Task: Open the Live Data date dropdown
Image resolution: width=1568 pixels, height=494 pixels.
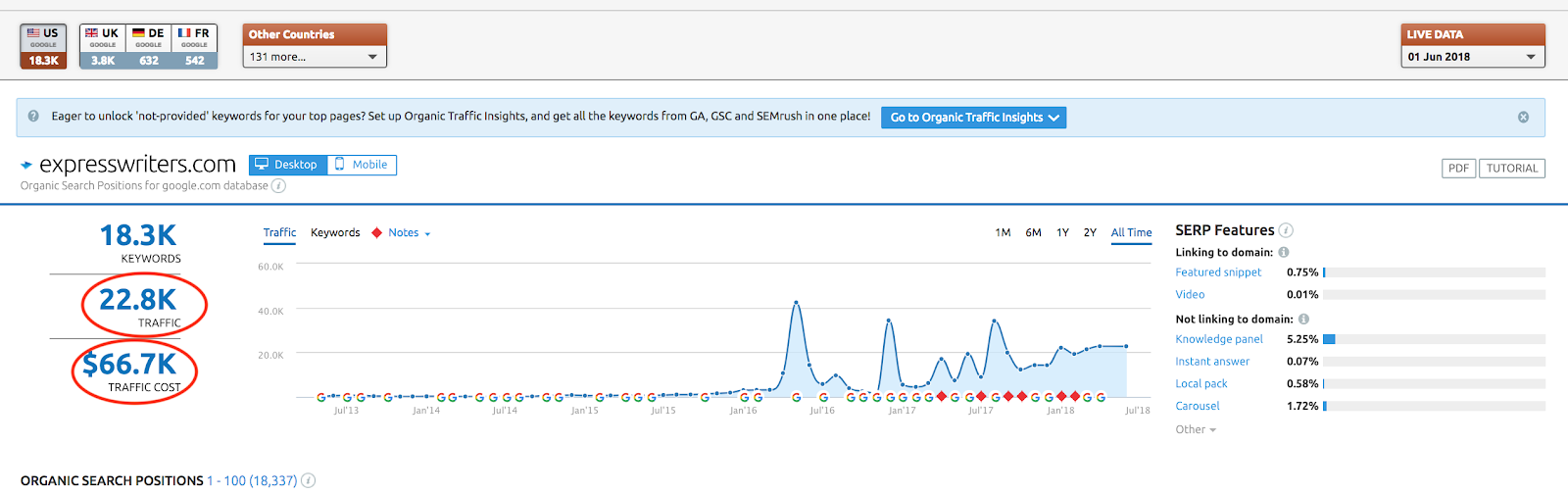Action: coord(1473,57)
